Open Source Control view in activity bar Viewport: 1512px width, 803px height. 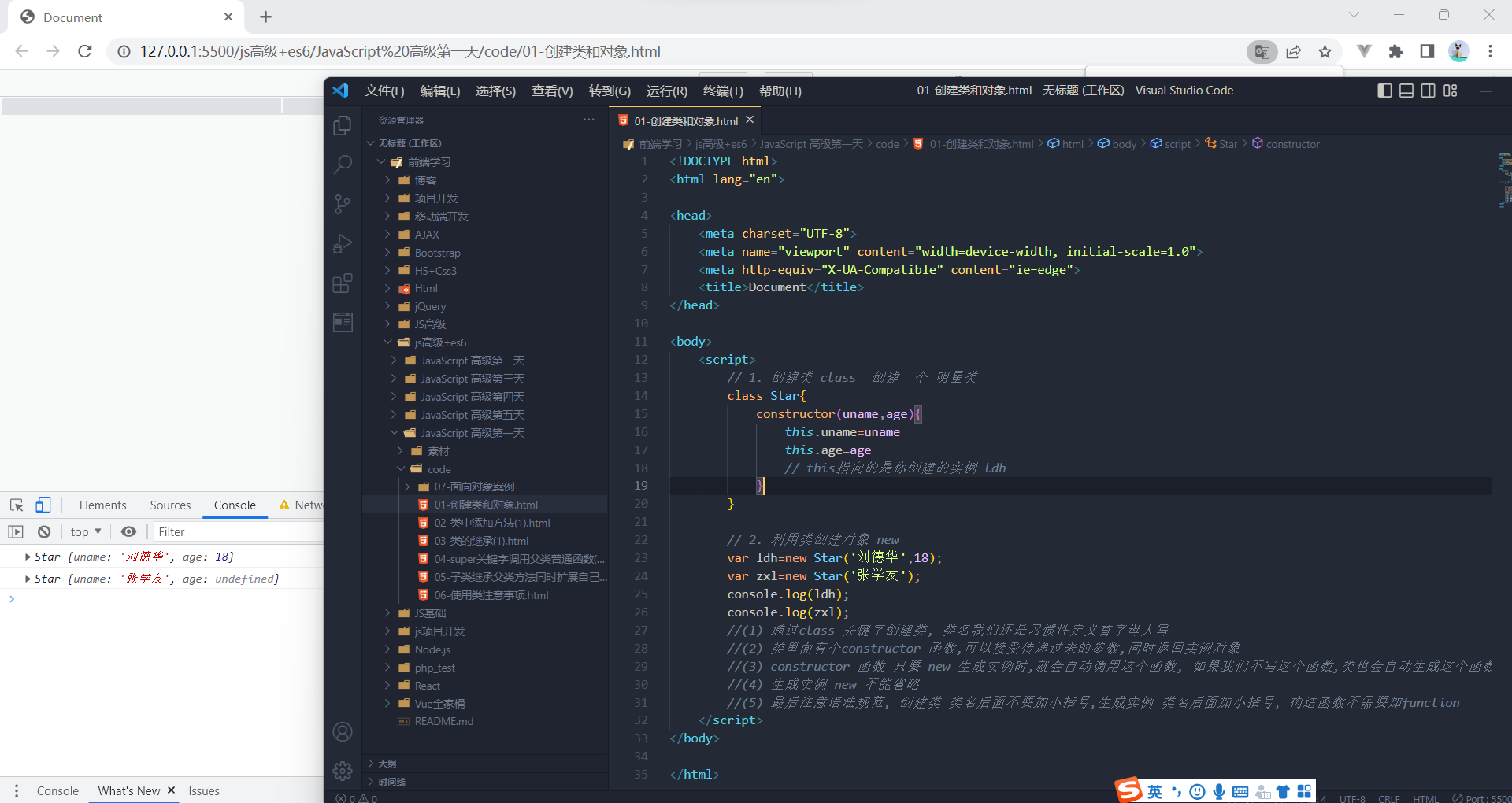tap(343, 205)
